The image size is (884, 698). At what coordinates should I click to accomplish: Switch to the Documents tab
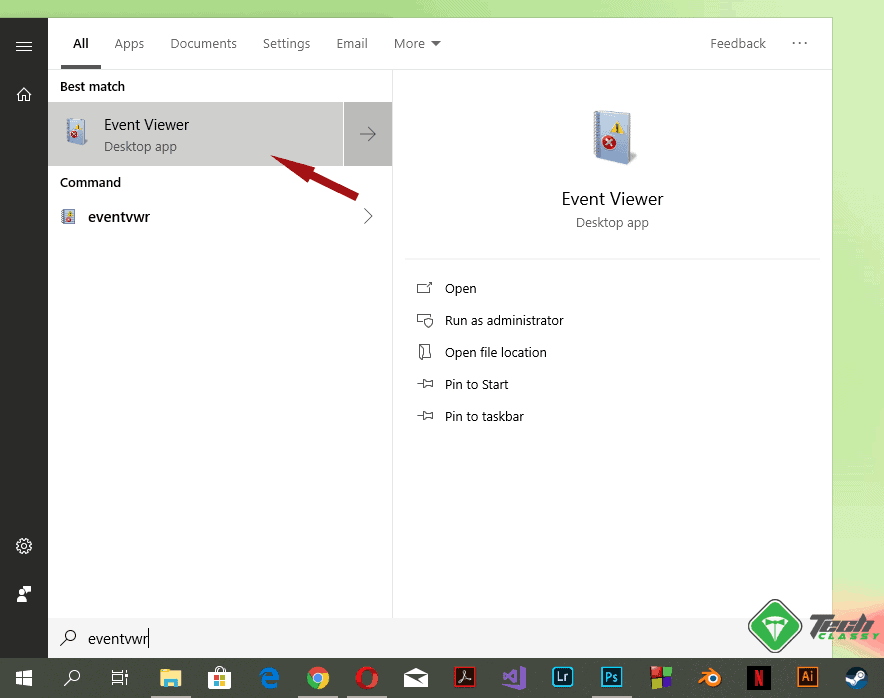[x=203, y=43]
